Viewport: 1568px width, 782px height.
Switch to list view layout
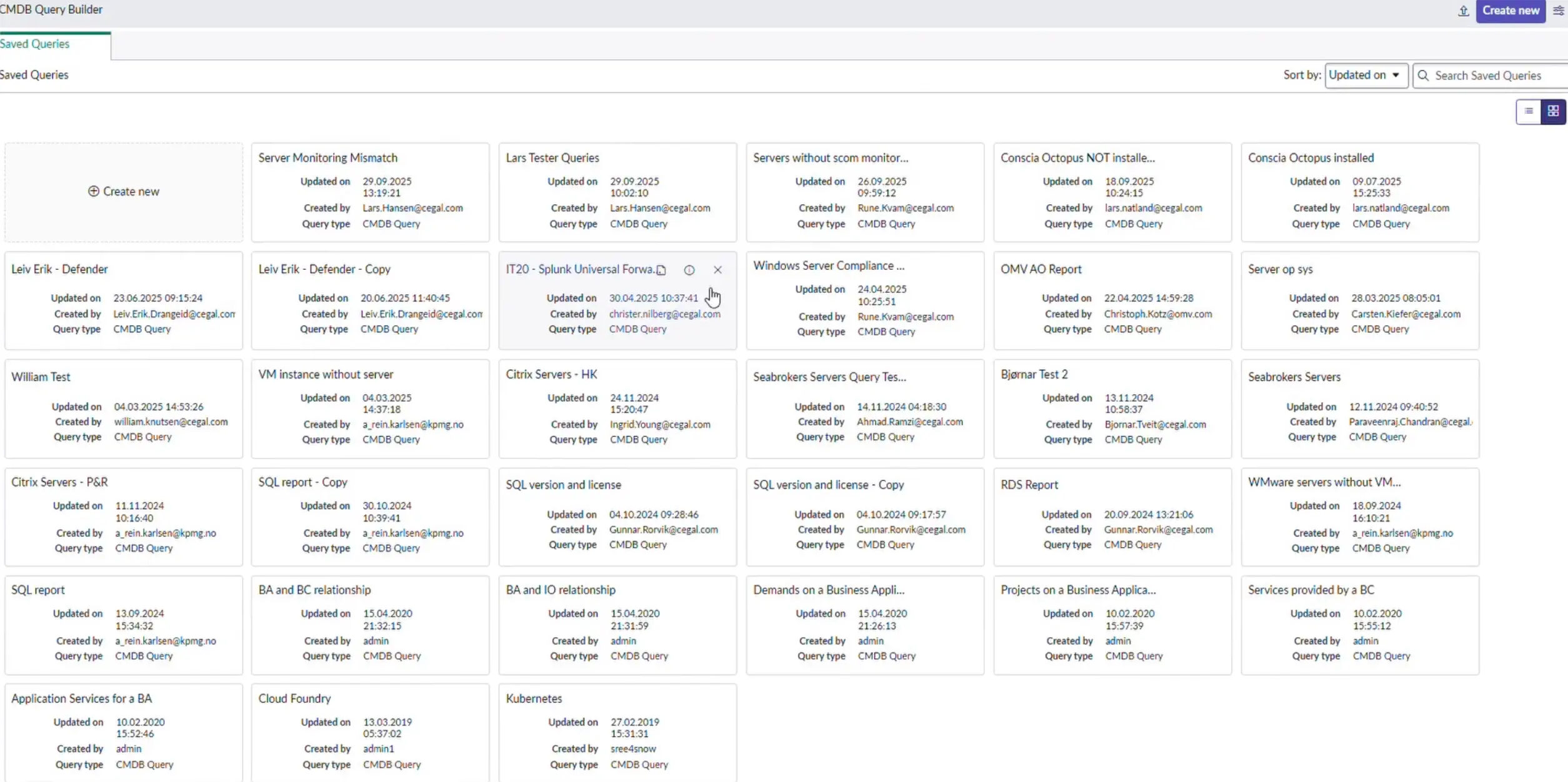coord(1529,112)
